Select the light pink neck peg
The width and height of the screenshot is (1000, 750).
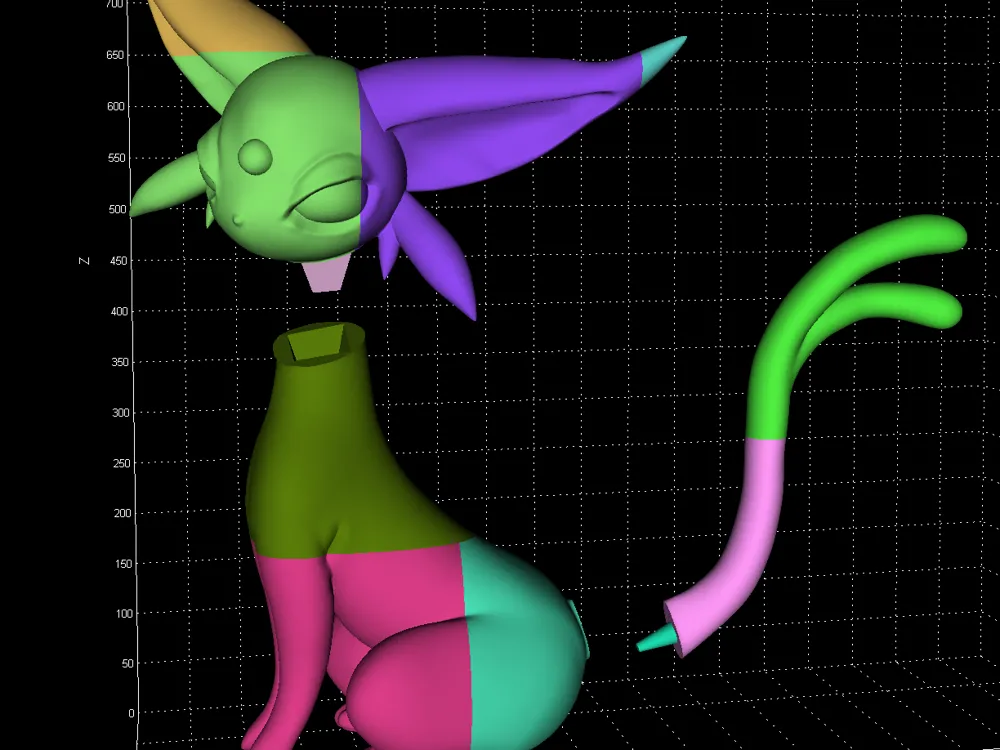coord(324,274)
